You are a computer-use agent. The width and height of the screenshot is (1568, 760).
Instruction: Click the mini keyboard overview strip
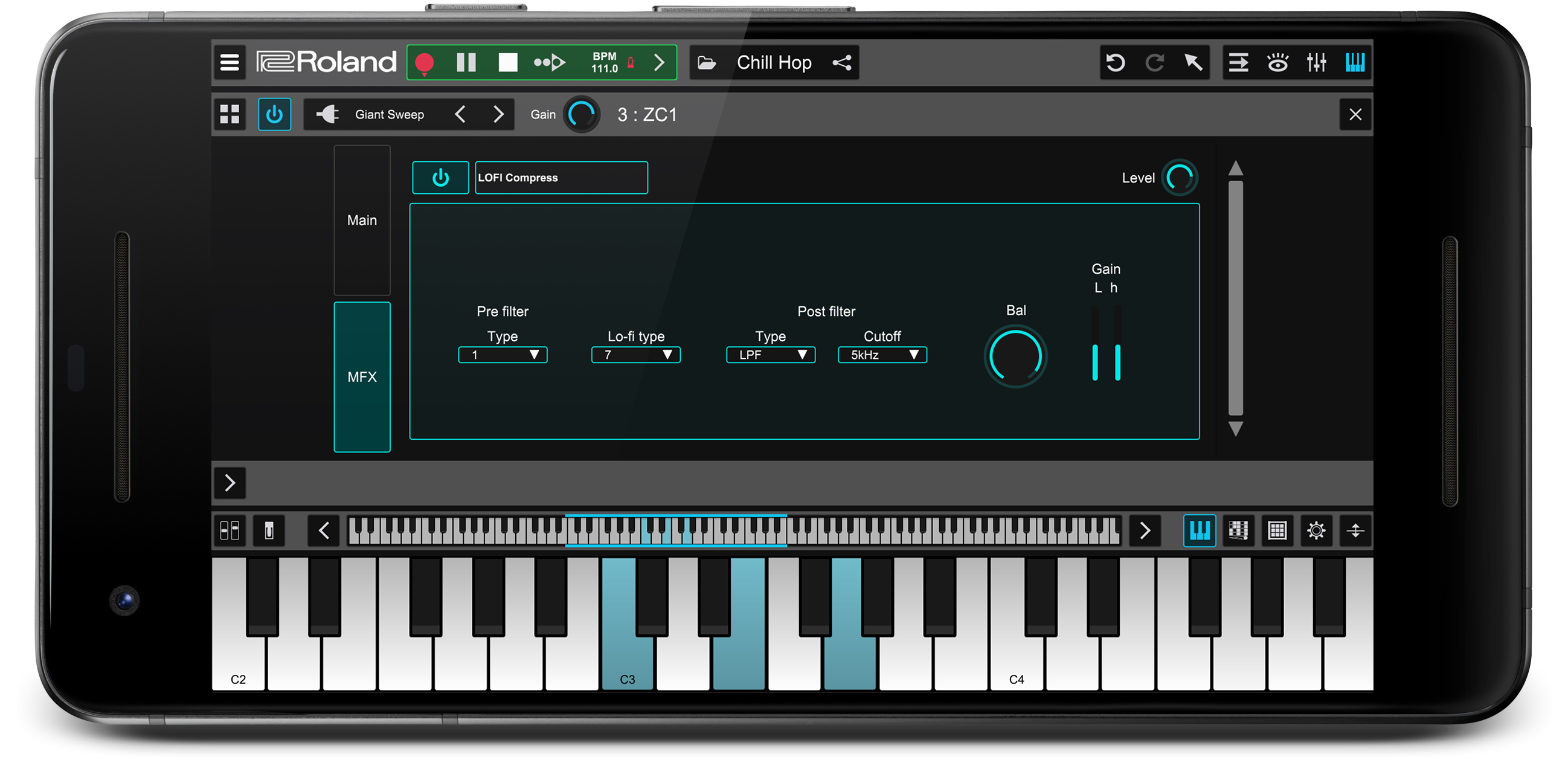[x=734, y=530]
